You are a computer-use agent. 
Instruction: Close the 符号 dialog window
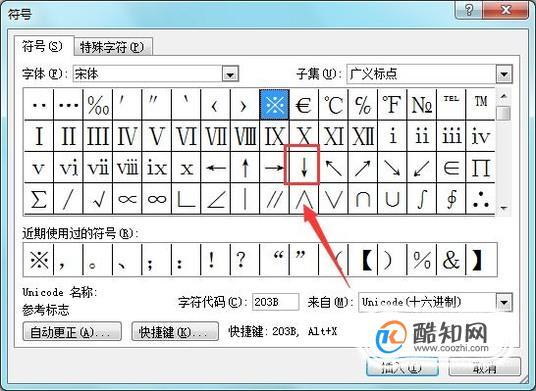click(x=505, y=10)
